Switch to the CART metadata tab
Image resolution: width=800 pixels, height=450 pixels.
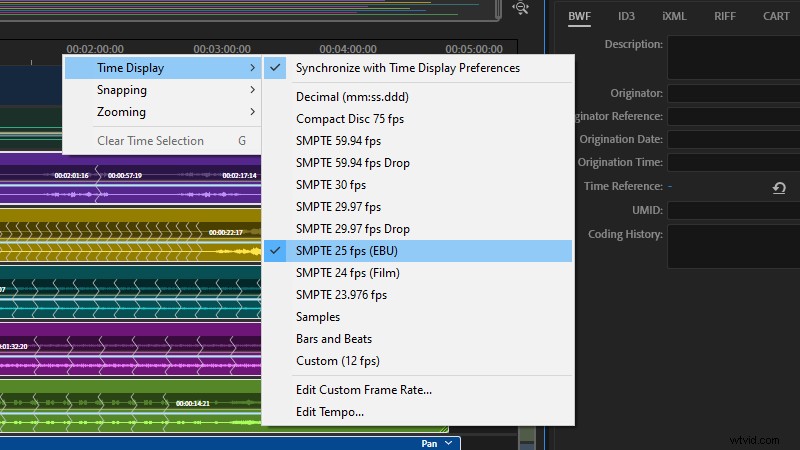click(776, 16)
